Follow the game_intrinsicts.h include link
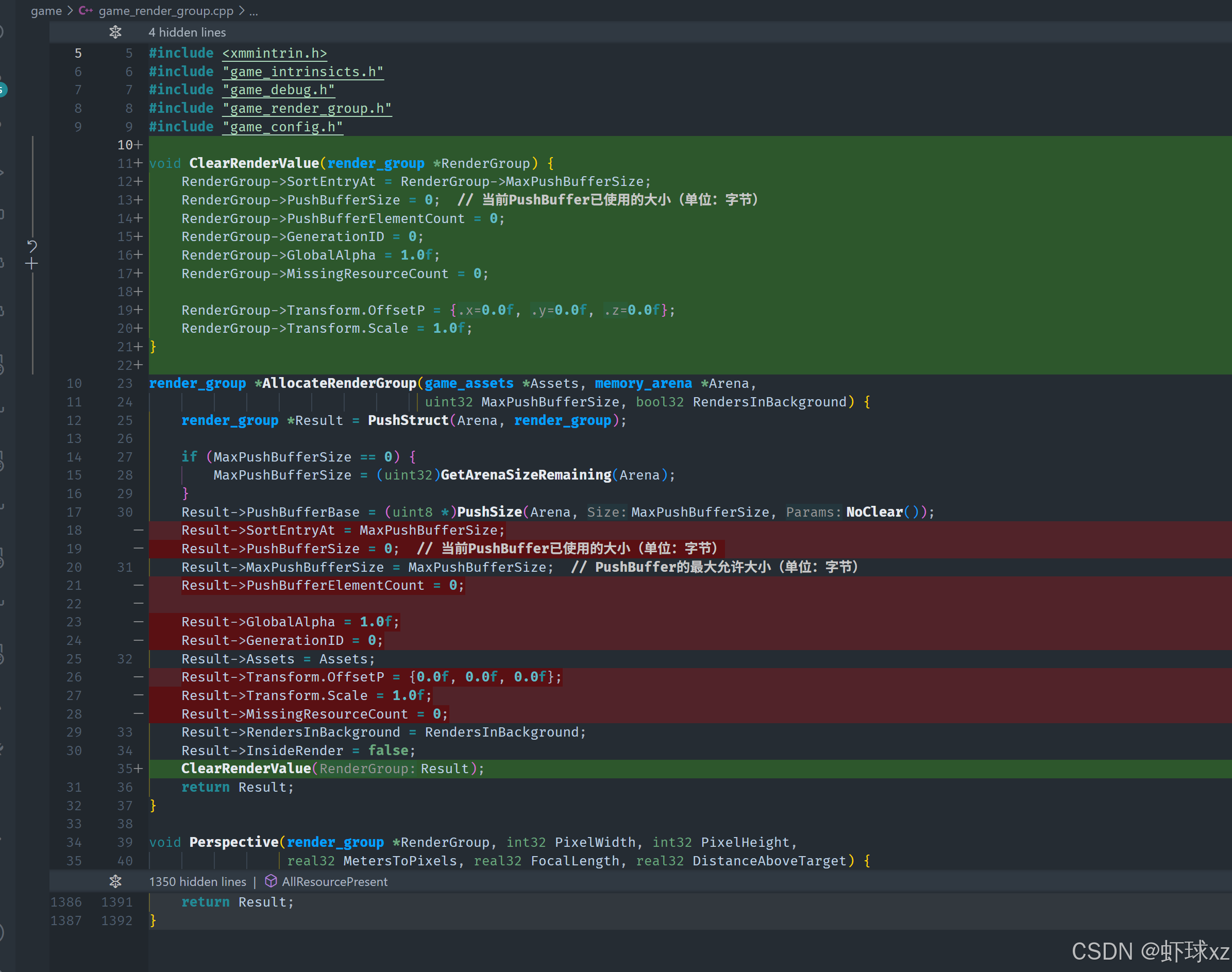The width and height of the screenshot is (1232, 972). pyautogui.click(x=303, y=72)
